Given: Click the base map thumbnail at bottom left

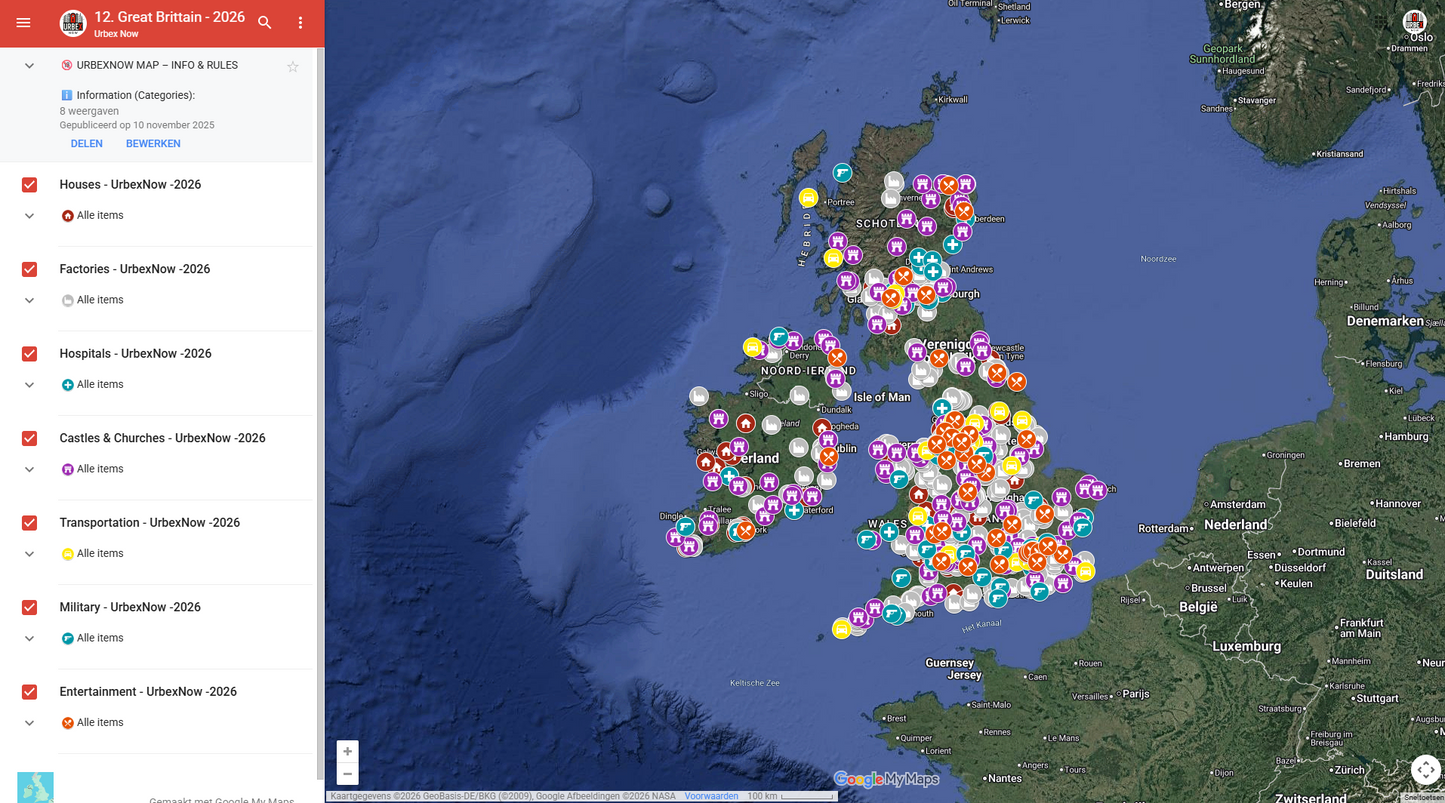Looking at the screenshot, I should pyautogui.click(x=36, y=787).
